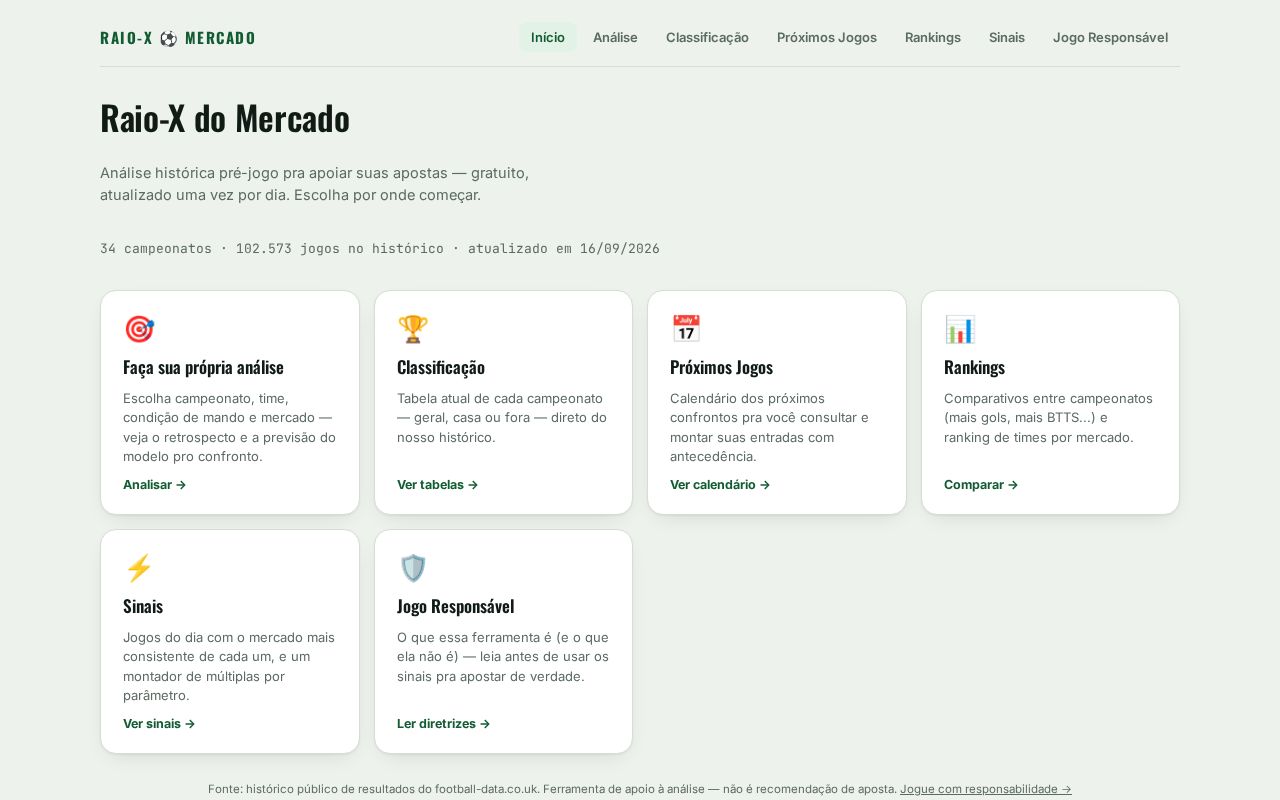Follow the Ver sinais → link
1280x800 pixels.
(159, 724)
